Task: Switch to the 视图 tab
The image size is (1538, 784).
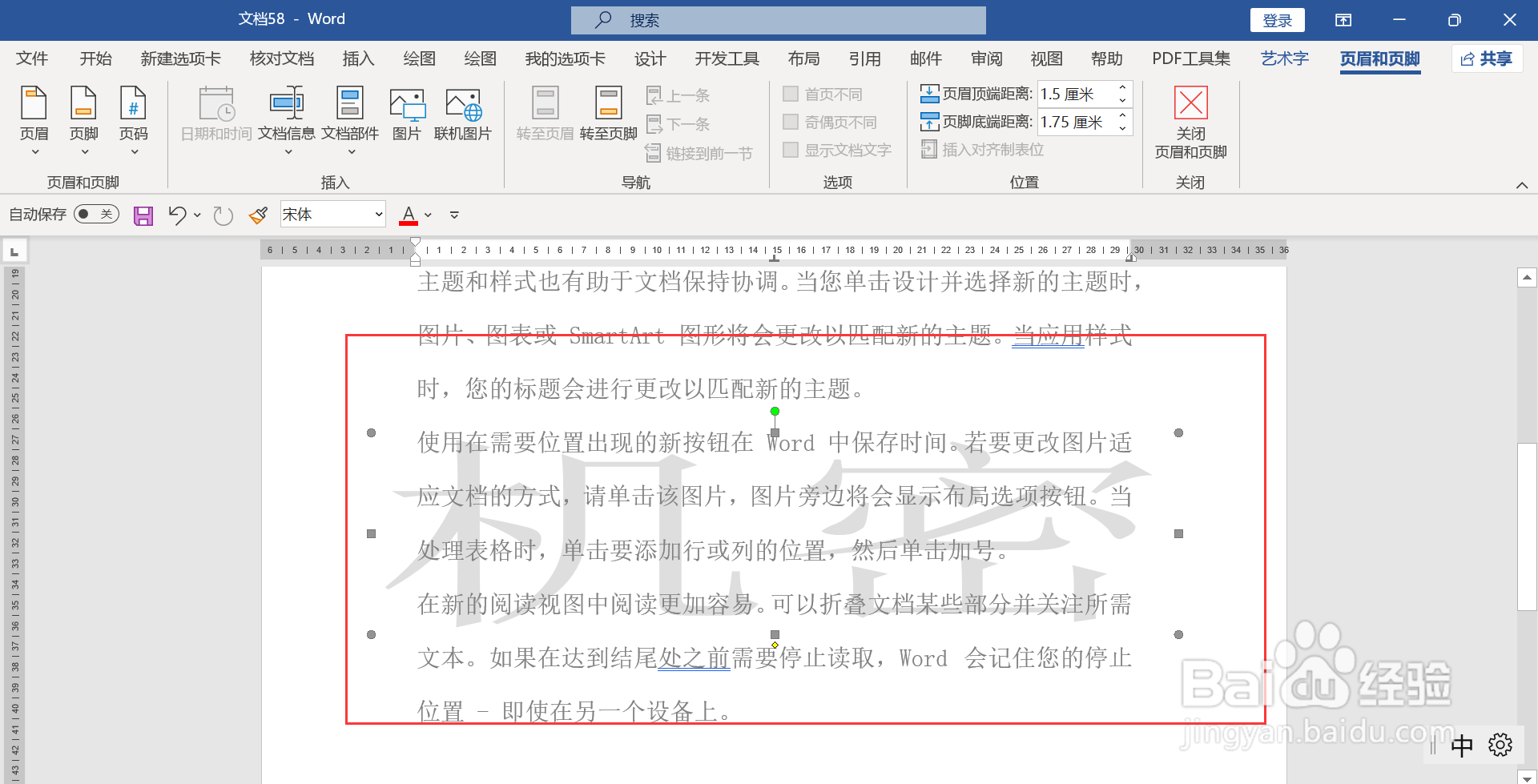Action: tap(1046, 58)
